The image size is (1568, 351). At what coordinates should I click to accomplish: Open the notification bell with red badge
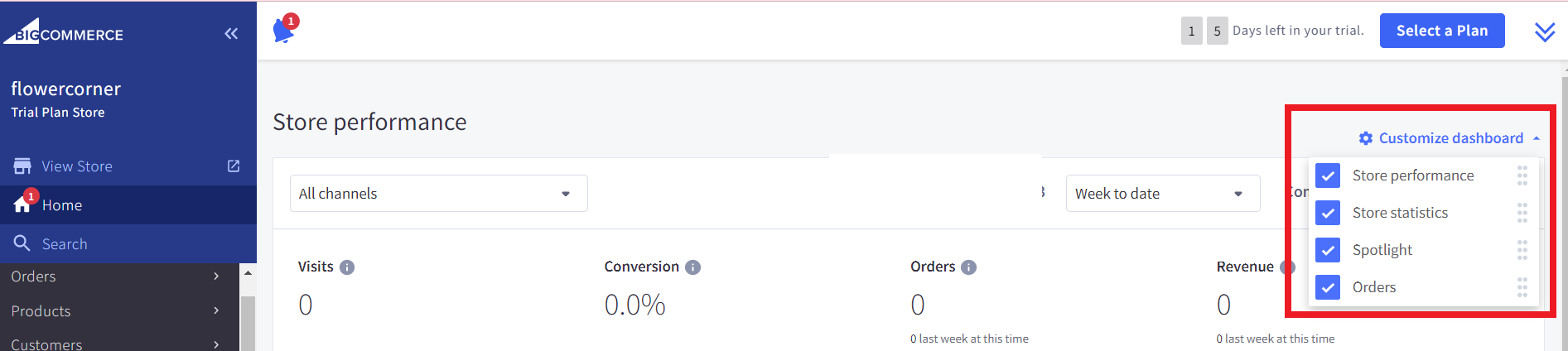(x=284, y=30)
